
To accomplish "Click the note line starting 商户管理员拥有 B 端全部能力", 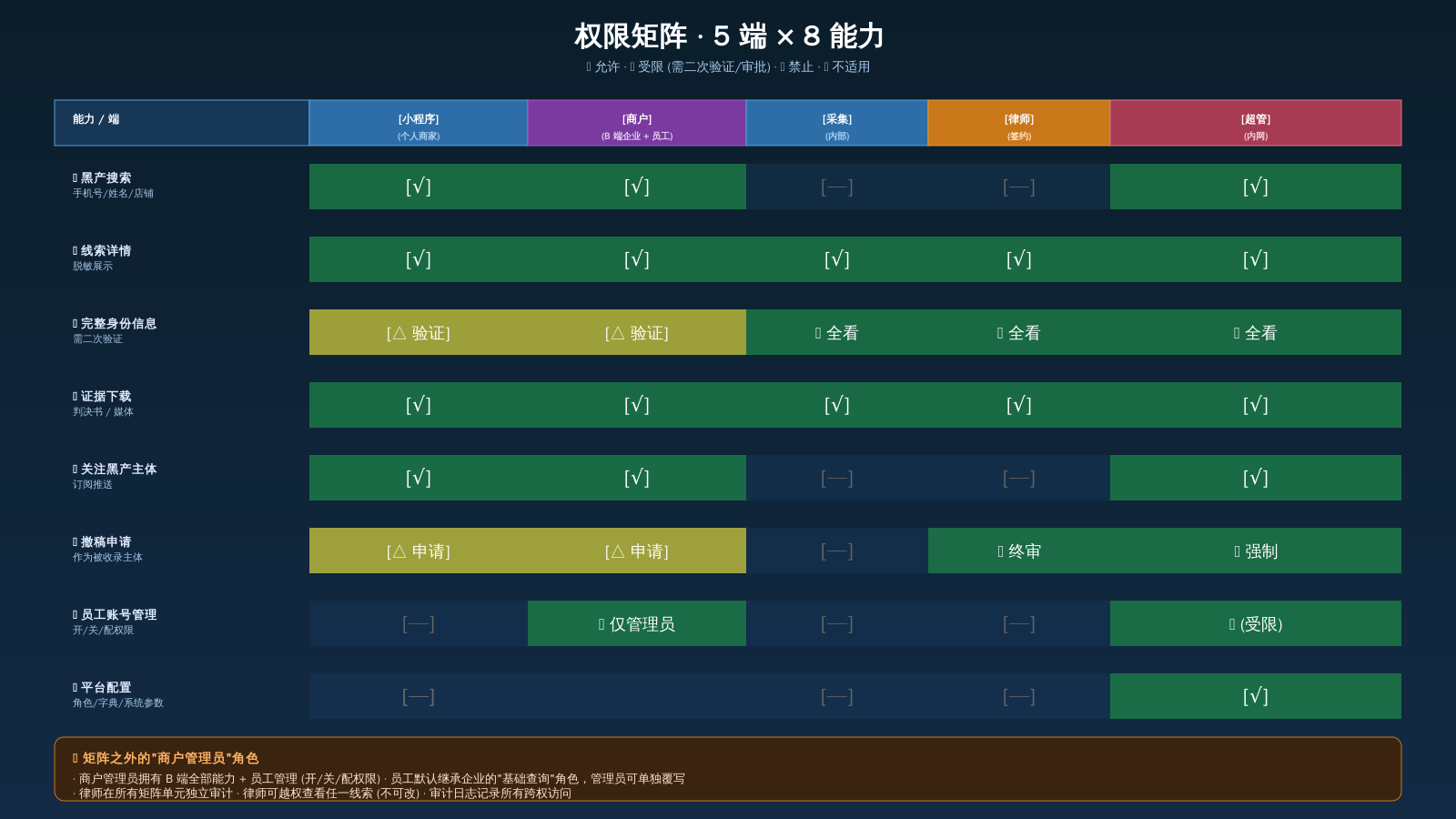I will 379,779.
